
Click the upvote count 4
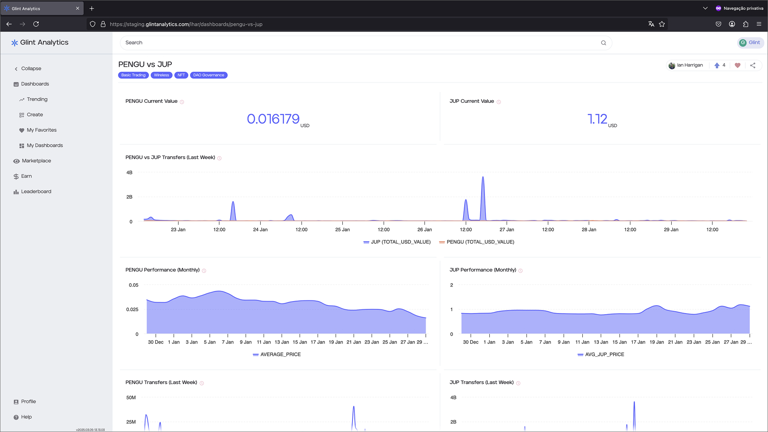click(724, 65)
